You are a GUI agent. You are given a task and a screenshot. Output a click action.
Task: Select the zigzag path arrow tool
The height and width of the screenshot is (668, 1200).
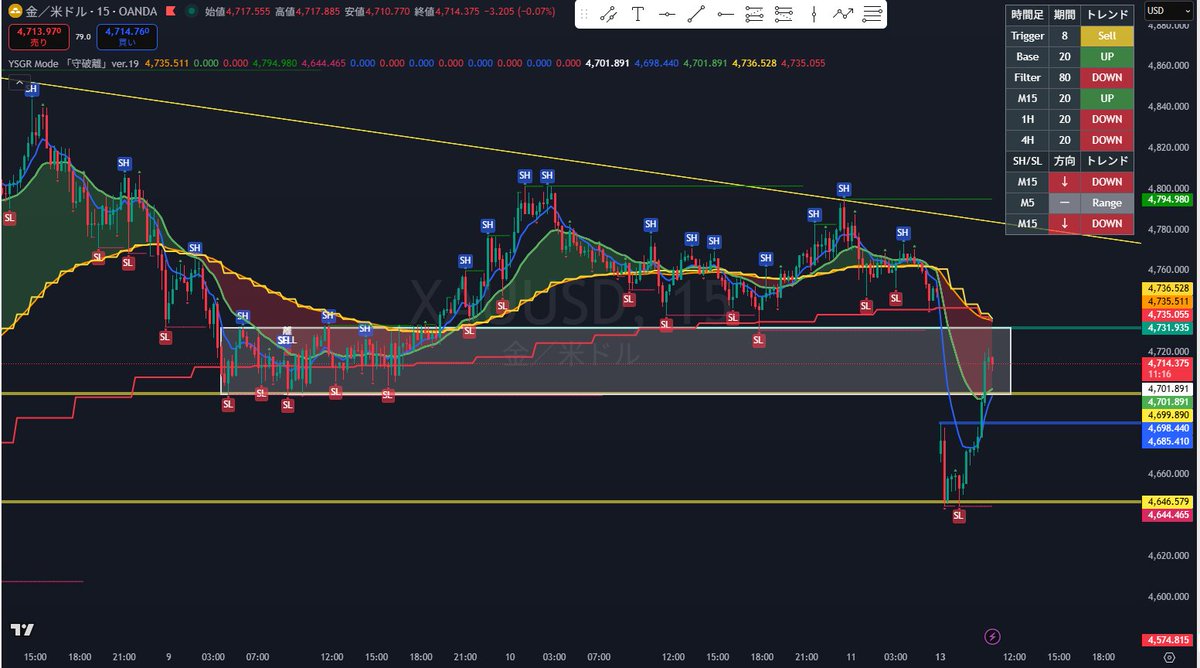click(x=844, y=14)
